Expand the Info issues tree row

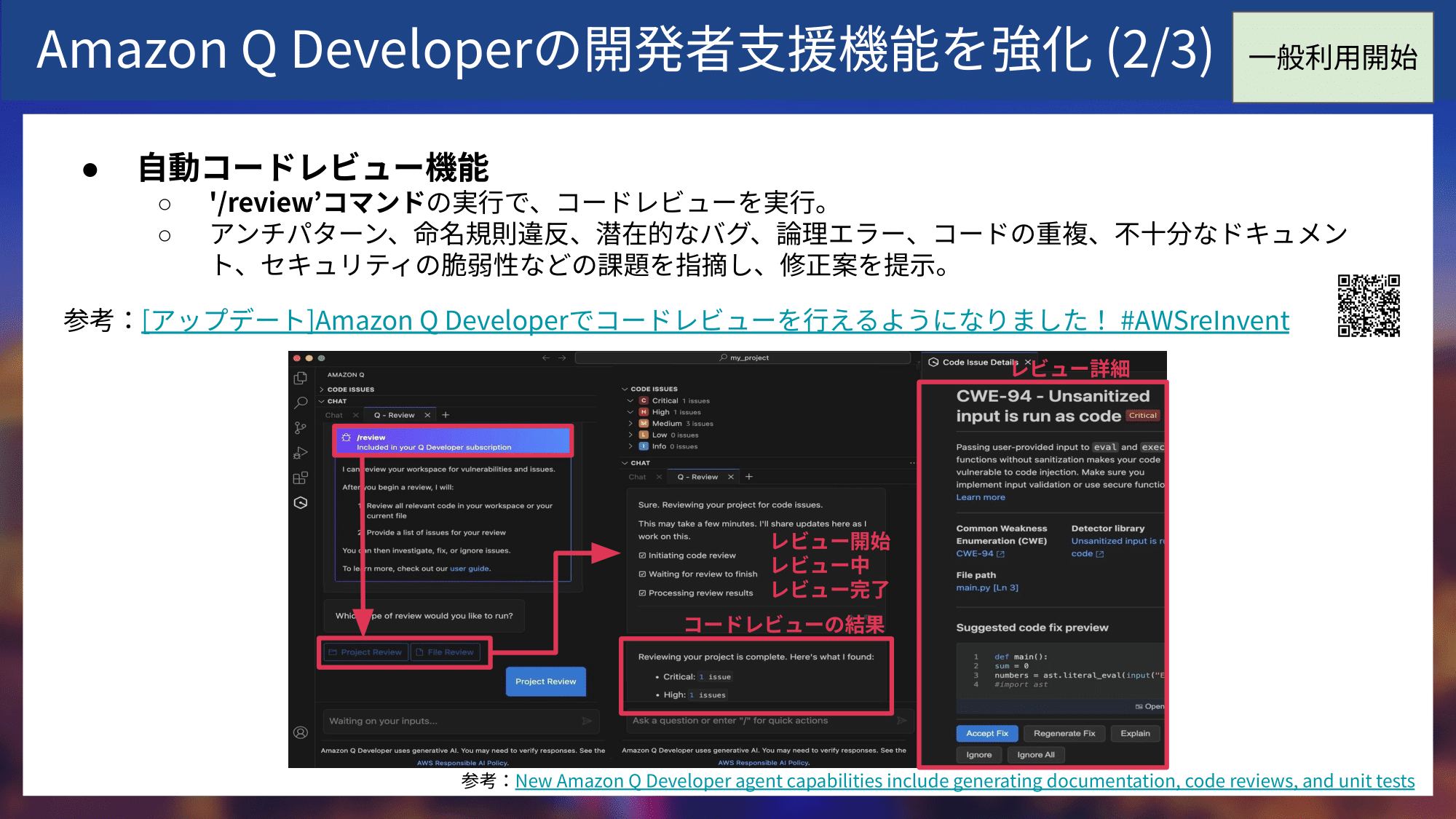(630, 446)
